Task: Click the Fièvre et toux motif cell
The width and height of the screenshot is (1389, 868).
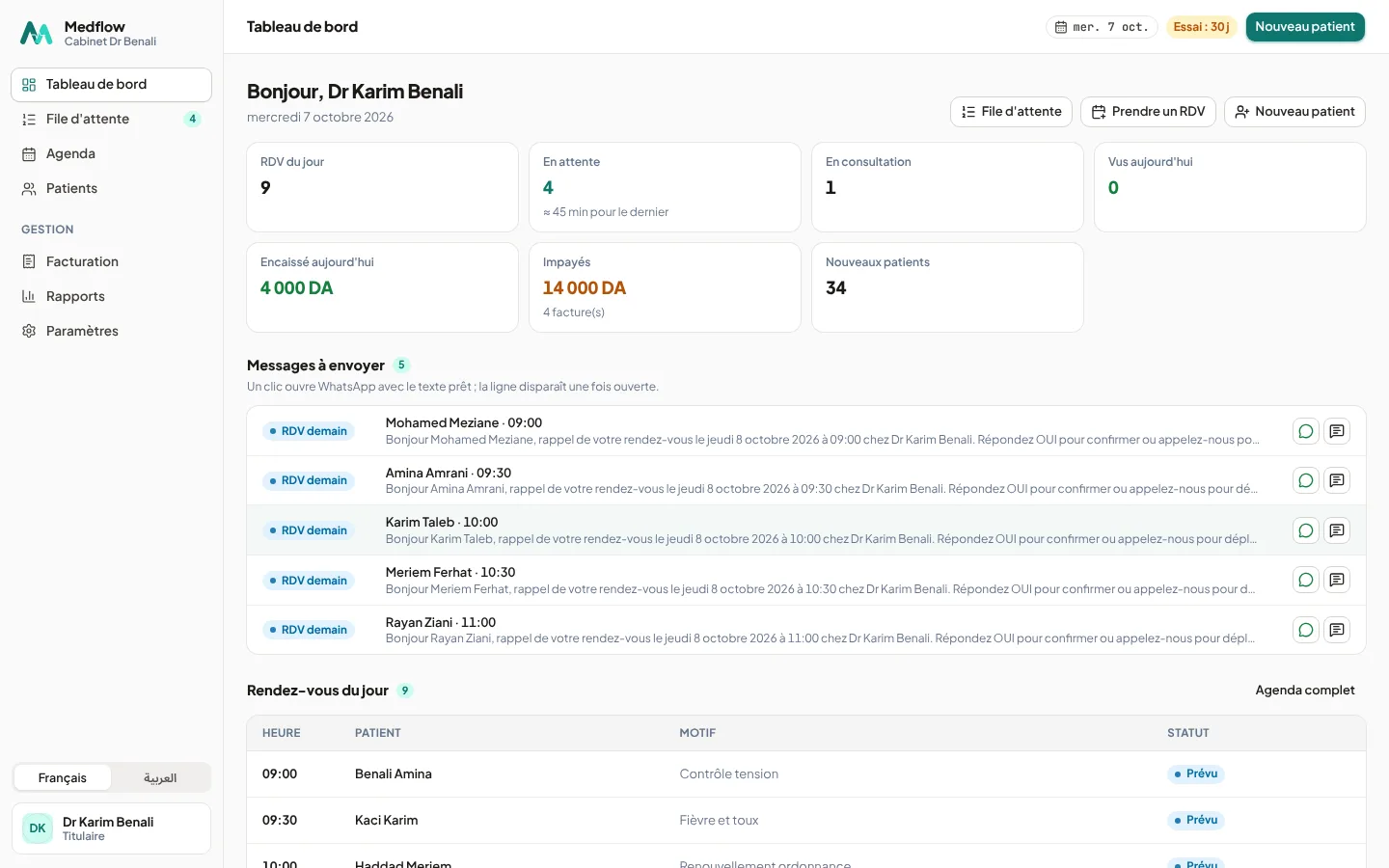Action: (x=719, y=821)
